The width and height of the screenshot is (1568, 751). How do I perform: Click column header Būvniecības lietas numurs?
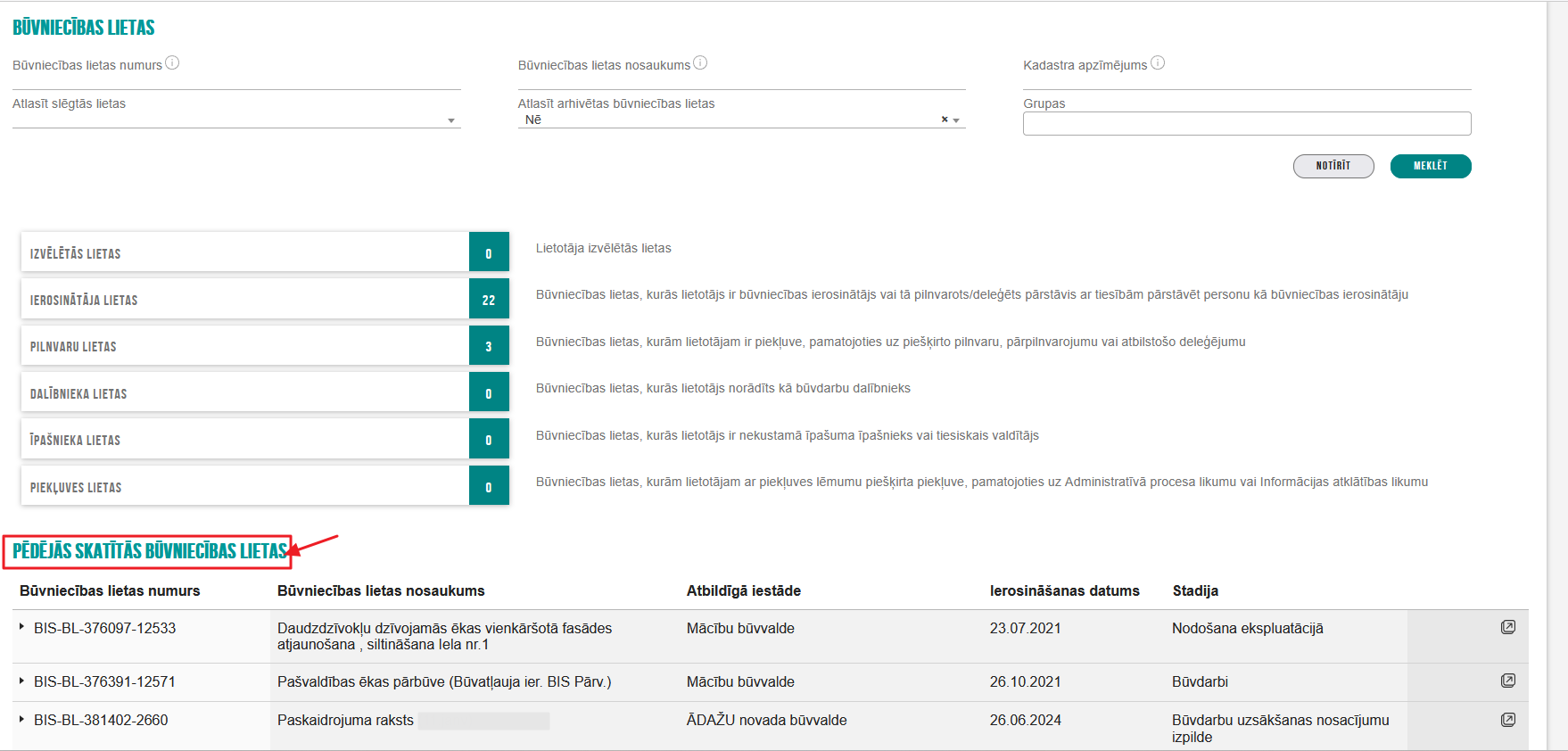point(110,590)
